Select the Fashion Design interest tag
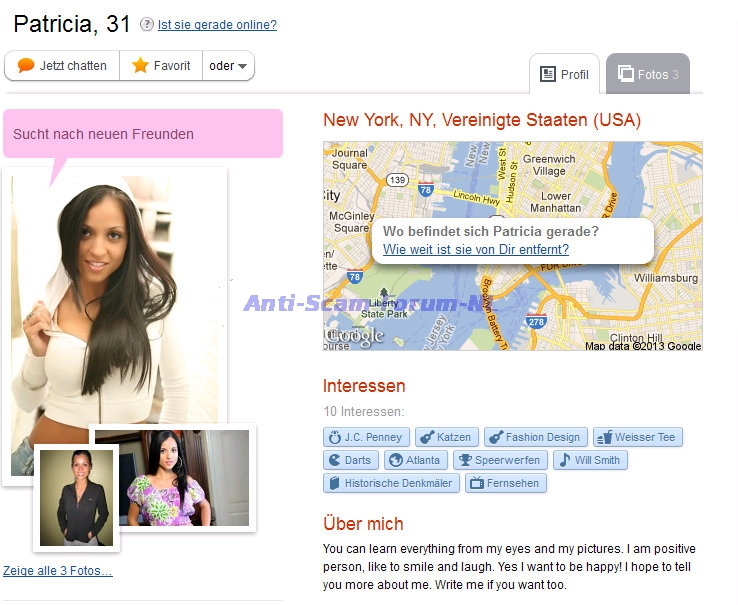The width and height of the screenshot is (738, 605). (536, 437)
